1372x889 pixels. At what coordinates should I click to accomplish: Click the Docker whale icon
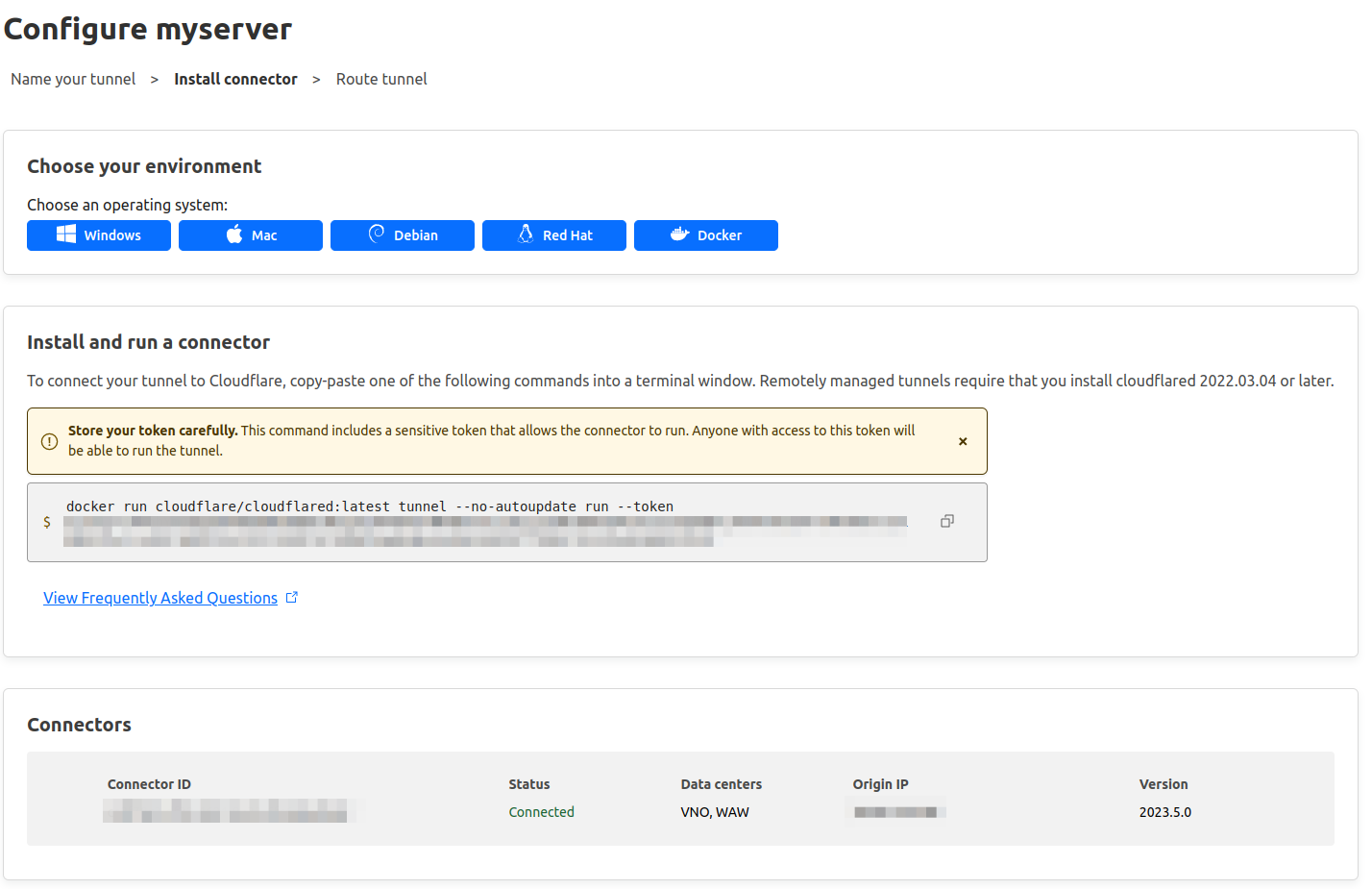pos(678,235)
